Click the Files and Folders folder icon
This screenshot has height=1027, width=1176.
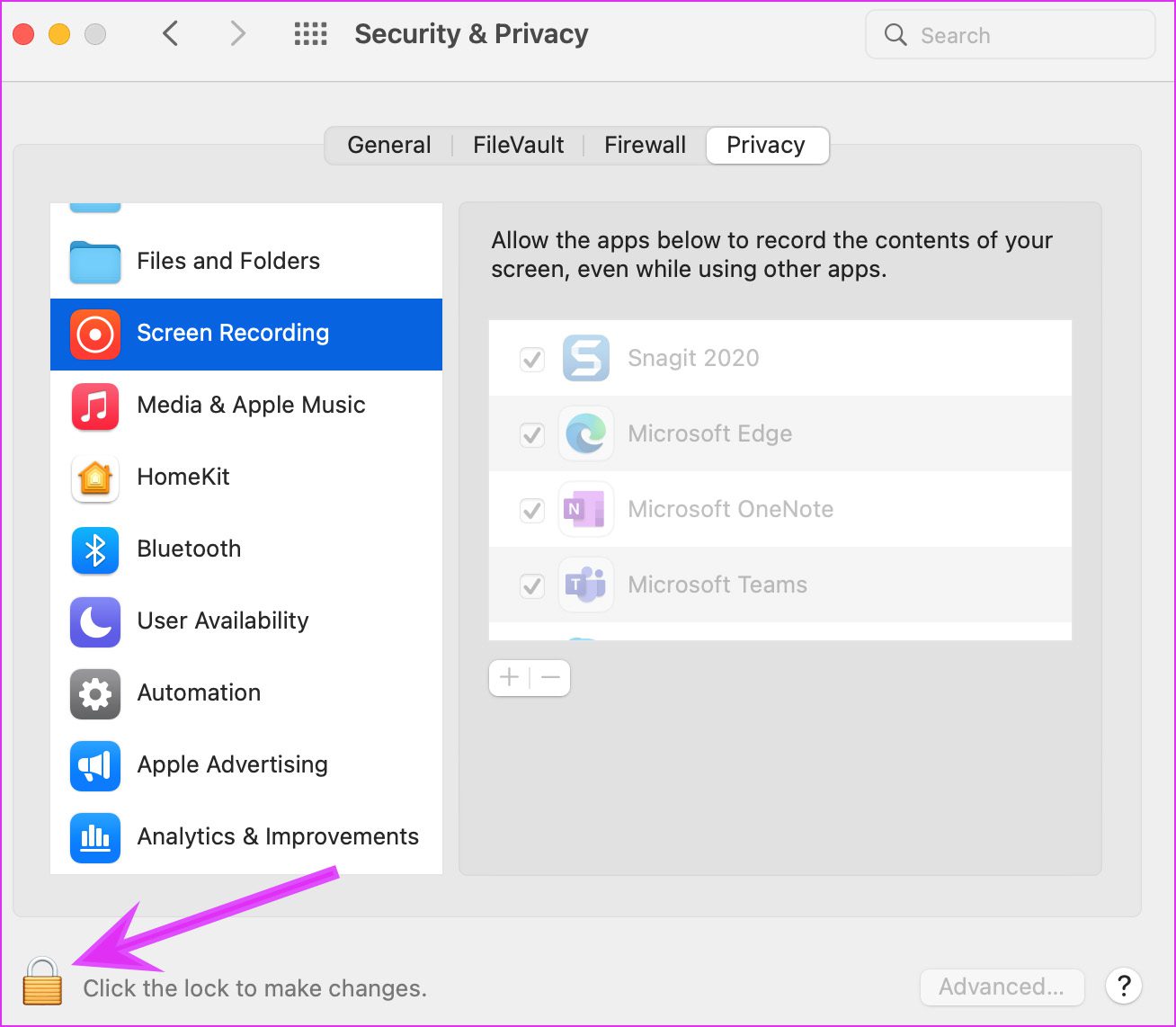tap(94, 261)
